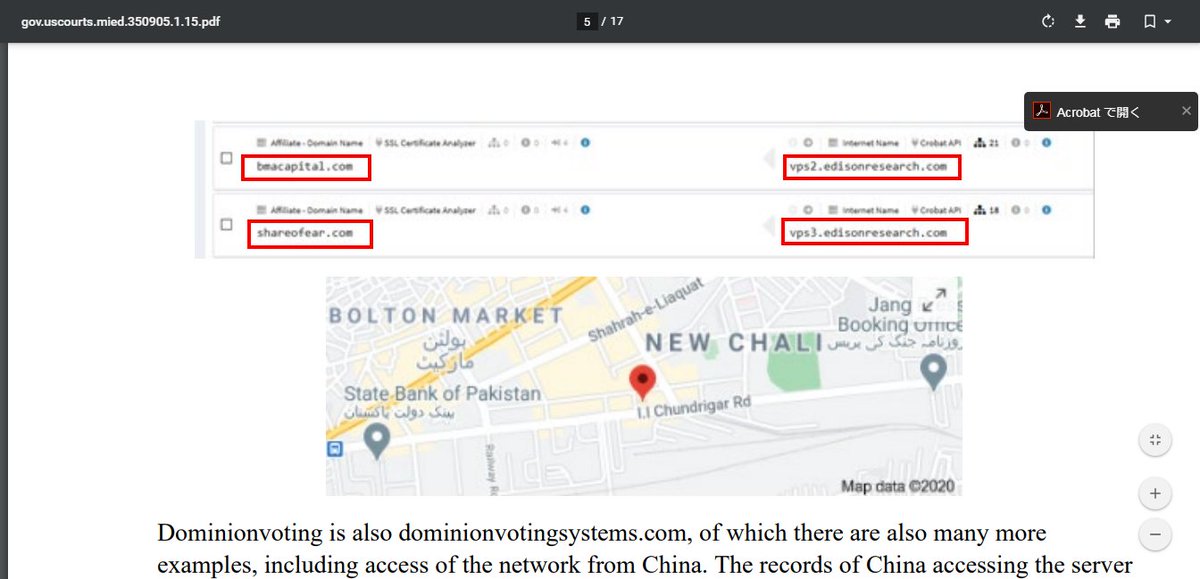The height and width of the screenshot is (579, 1200).
Task: Click the shareofear.com domain text
Action: [305, 233]
